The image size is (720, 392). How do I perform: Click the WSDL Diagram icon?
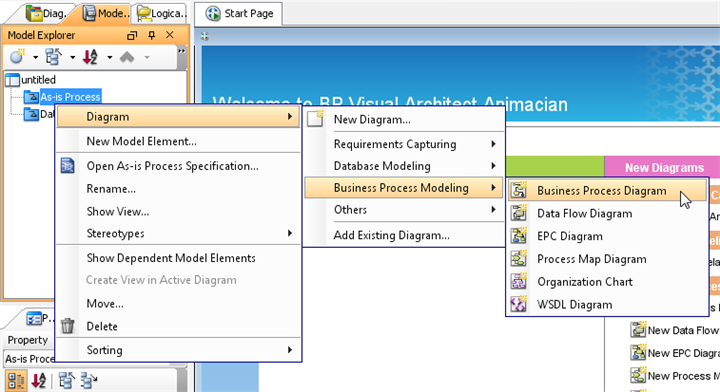[519, 304]
